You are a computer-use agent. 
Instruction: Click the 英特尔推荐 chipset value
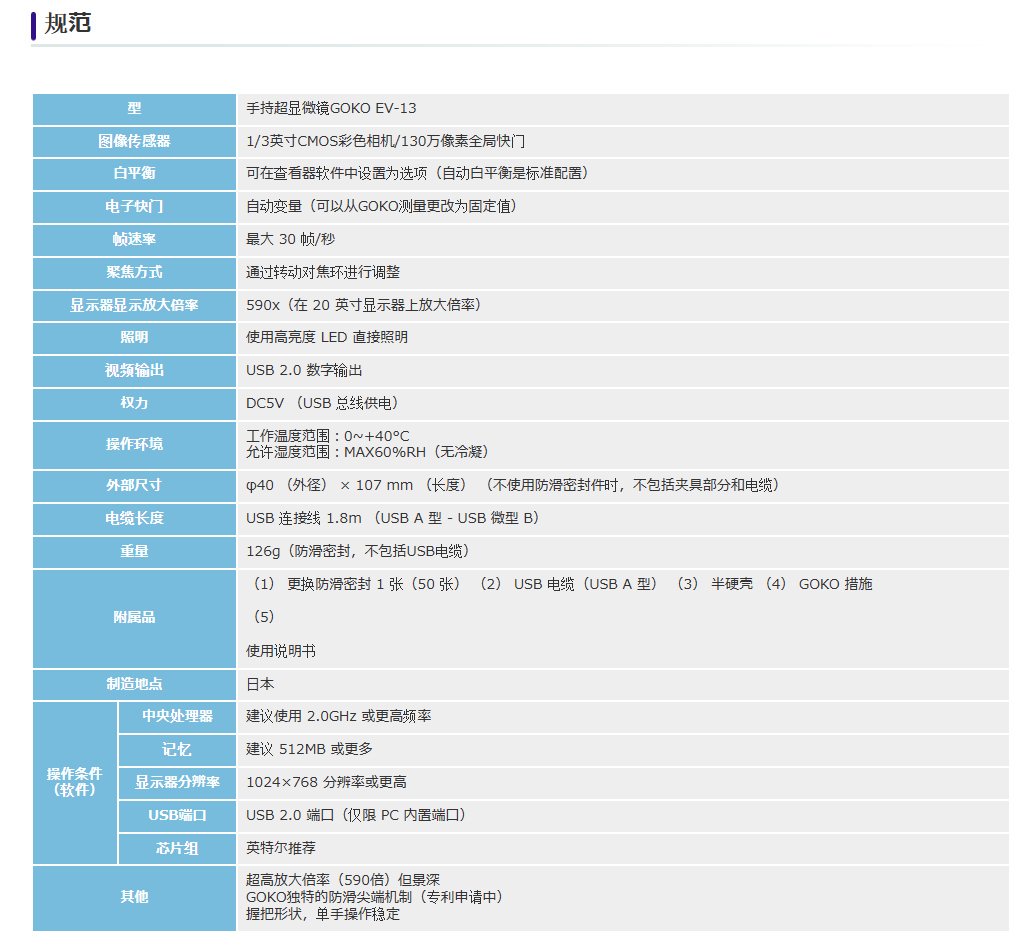(281, 848)
